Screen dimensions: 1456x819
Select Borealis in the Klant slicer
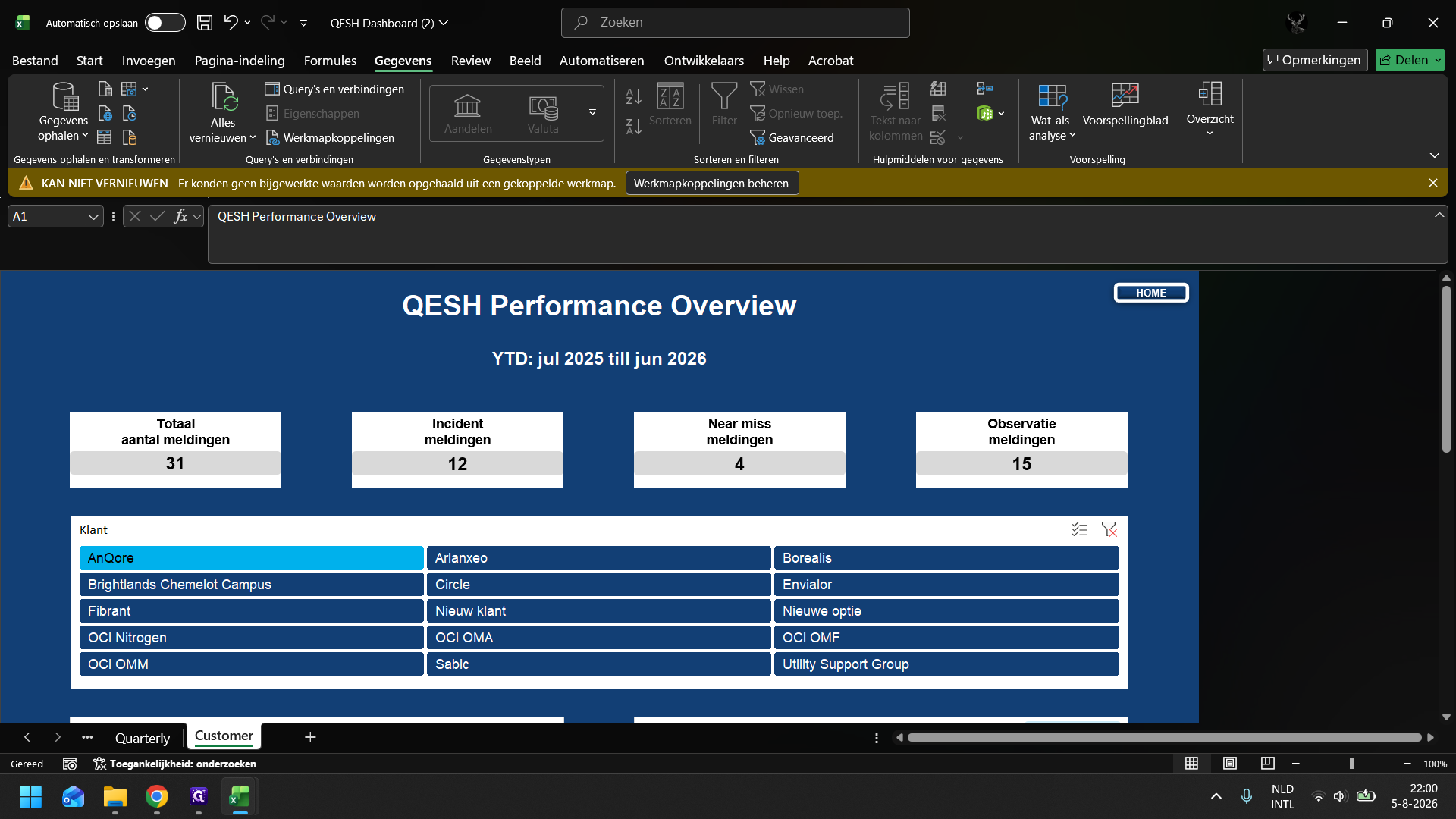pyautogui.click(x=946, y=558)
